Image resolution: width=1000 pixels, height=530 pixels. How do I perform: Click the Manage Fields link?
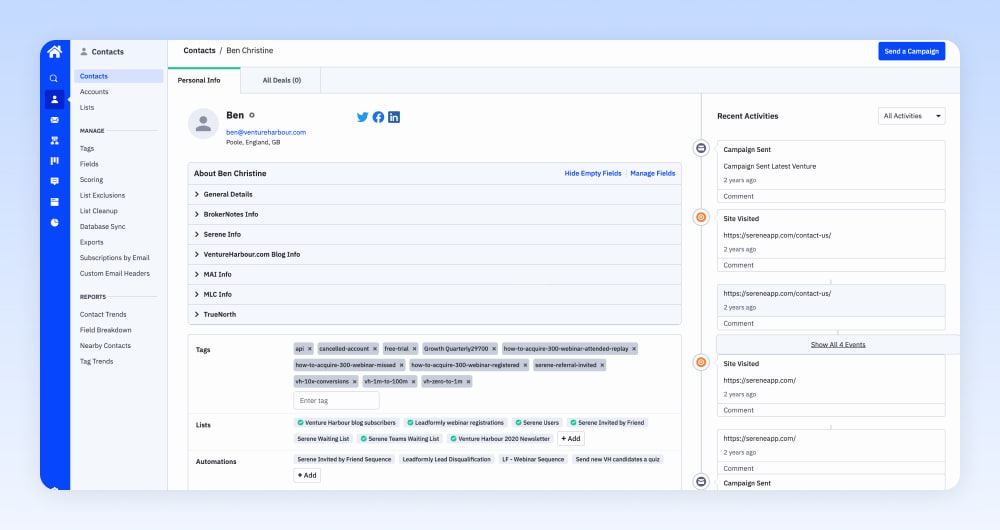pos(652,173)
